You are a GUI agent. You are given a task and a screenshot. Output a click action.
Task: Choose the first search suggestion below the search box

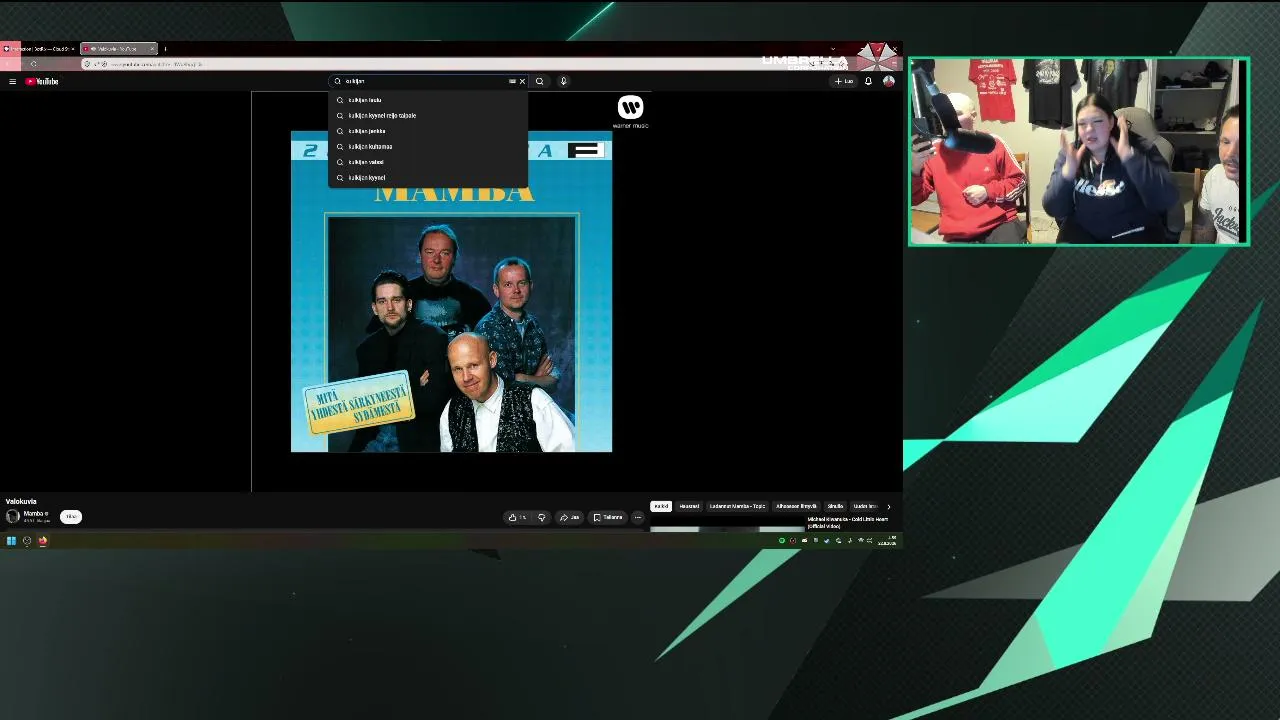tap(428, 100)
